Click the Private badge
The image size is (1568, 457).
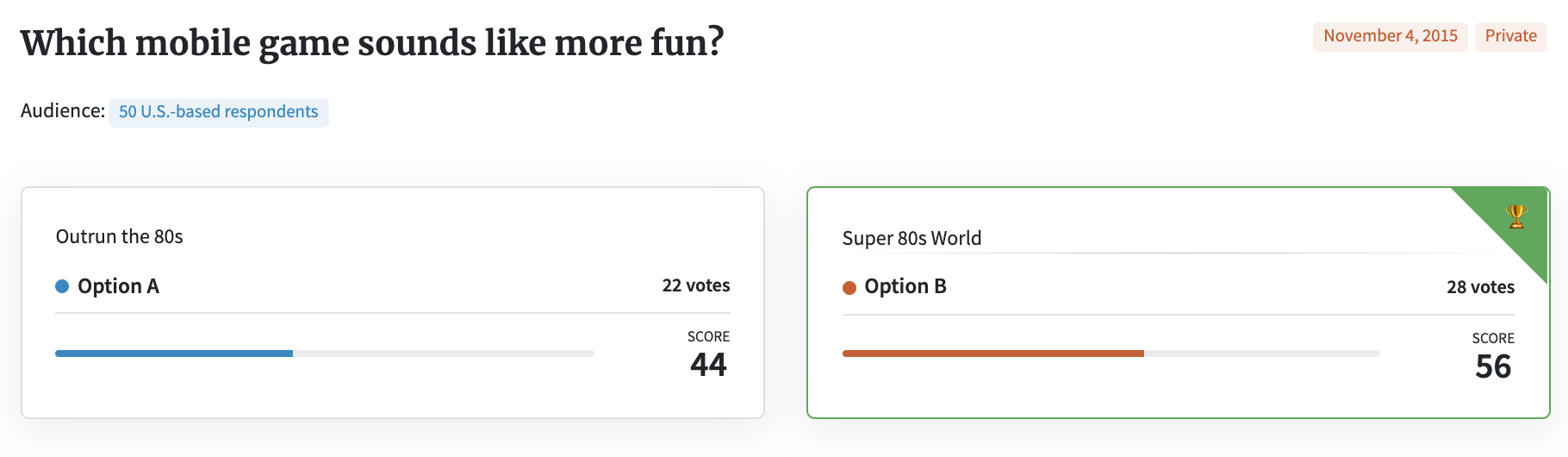click(x=1511, y=36)
